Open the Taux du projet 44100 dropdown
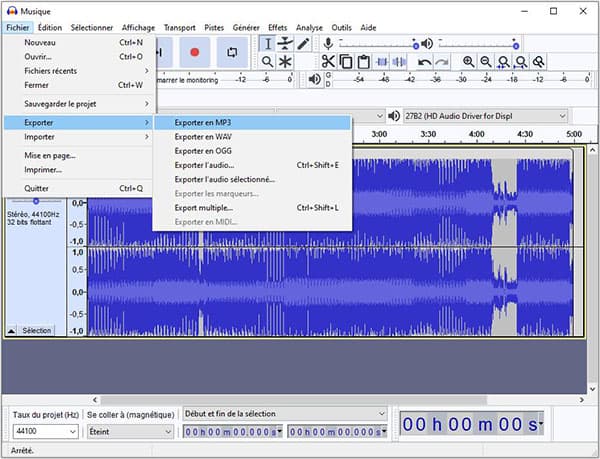This screenshot has height=459, width=600. (x=45, y=431)
